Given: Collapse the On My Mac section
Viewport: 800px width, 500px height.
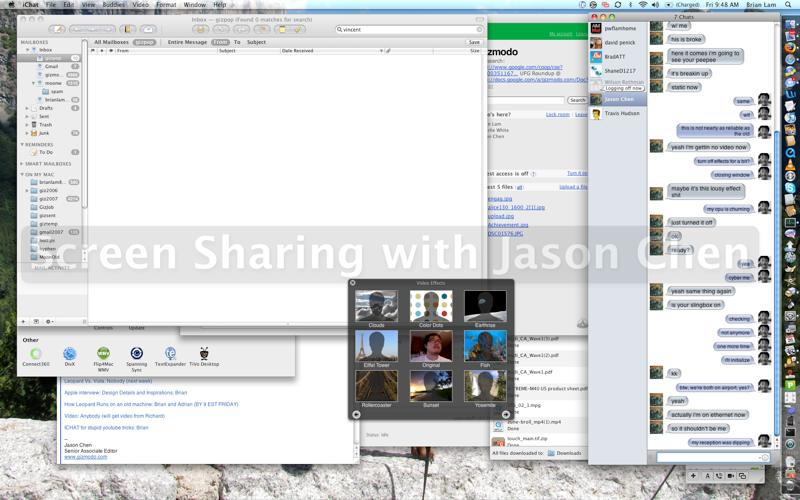Looking at the screenshot, I should (22, 174).
